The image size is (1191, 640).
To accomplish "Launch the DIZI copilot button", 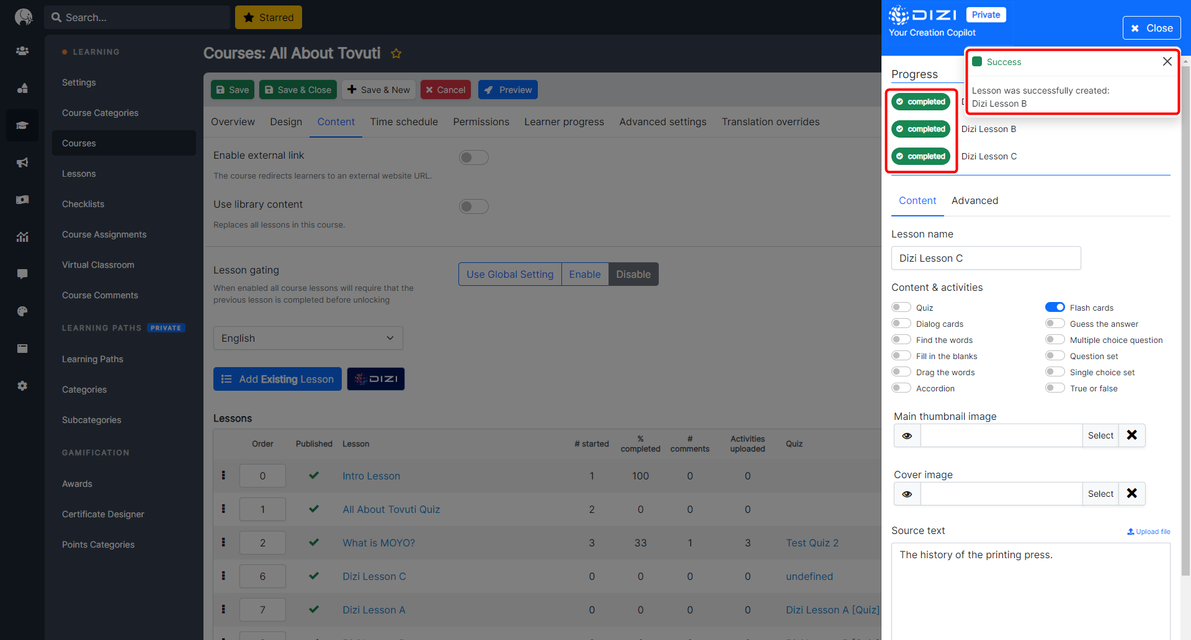I will pyautogui.click(x=376, y=379).
